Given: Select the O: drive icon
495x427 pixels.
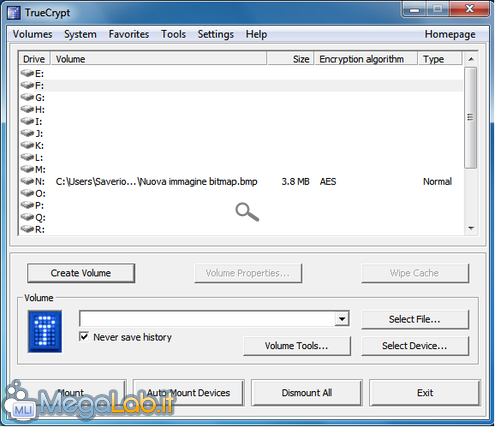Looking at the screenshot, I should click(27, 193).
